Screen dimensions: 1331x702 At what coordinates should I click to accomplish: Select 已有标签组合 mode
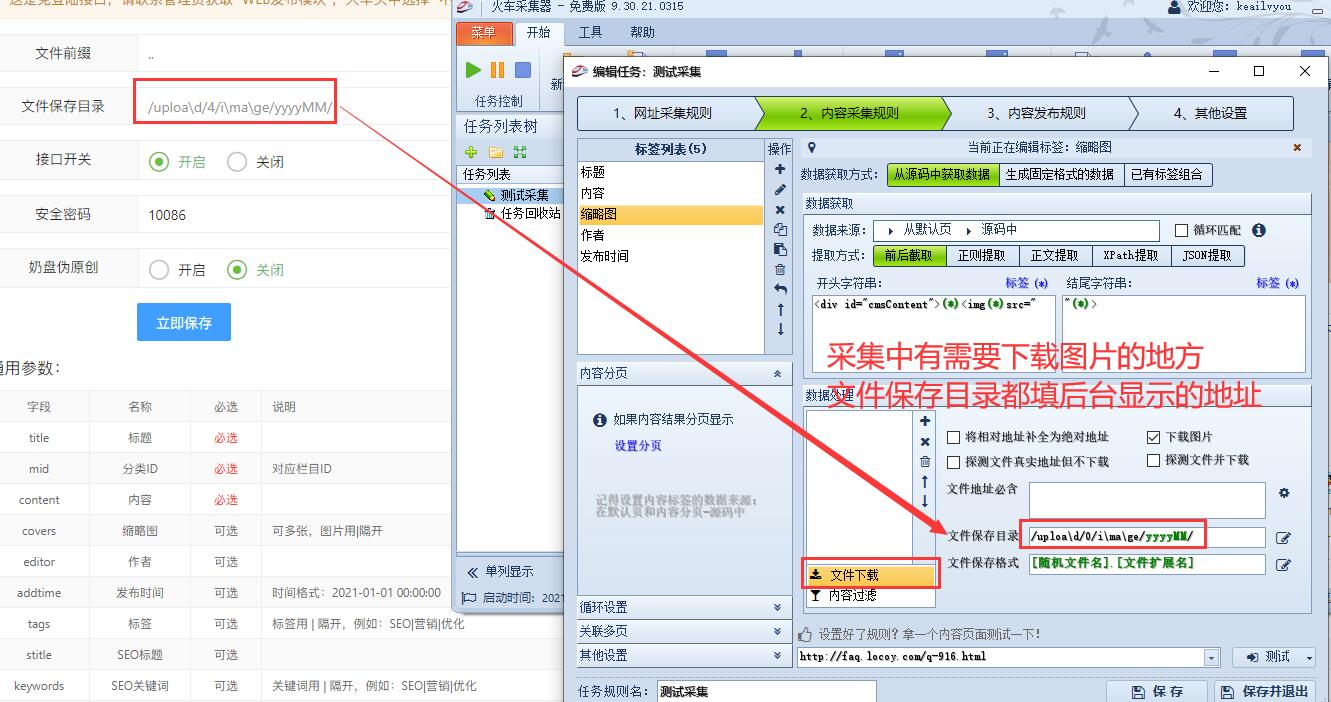(x=1166, y=174)
